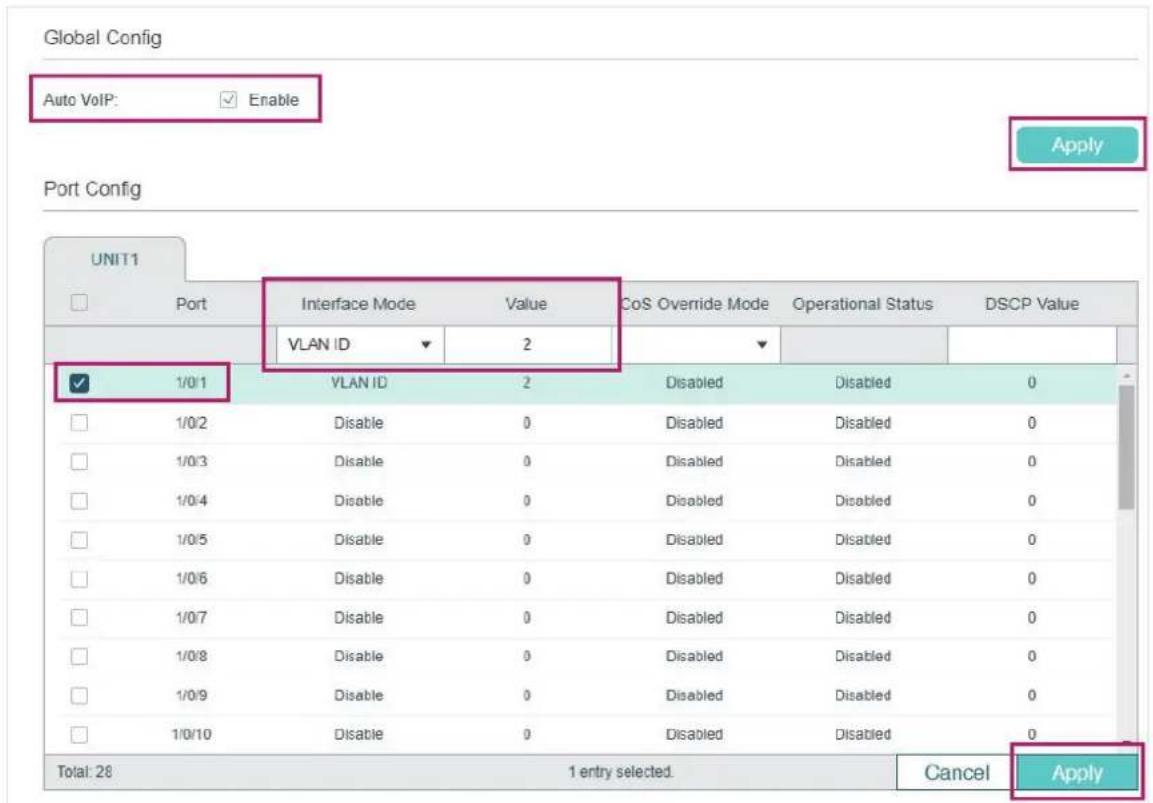Uncheck the port 1/0/1 checkbox
1153x803 pixels.
(79, 383)
